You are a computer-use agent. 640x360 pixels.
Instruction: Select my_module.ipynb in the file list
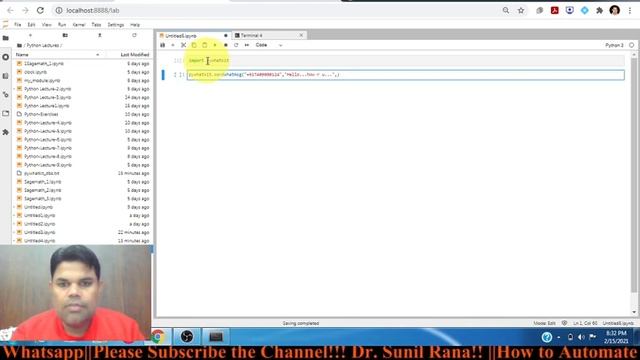pyautogui.click(x=42, y=80)
